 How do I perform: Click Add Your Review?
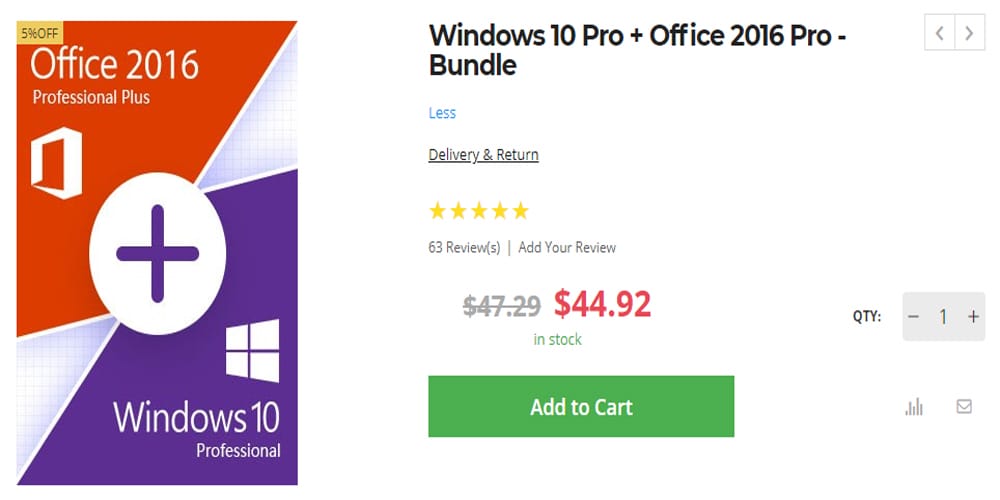[567, 248]
